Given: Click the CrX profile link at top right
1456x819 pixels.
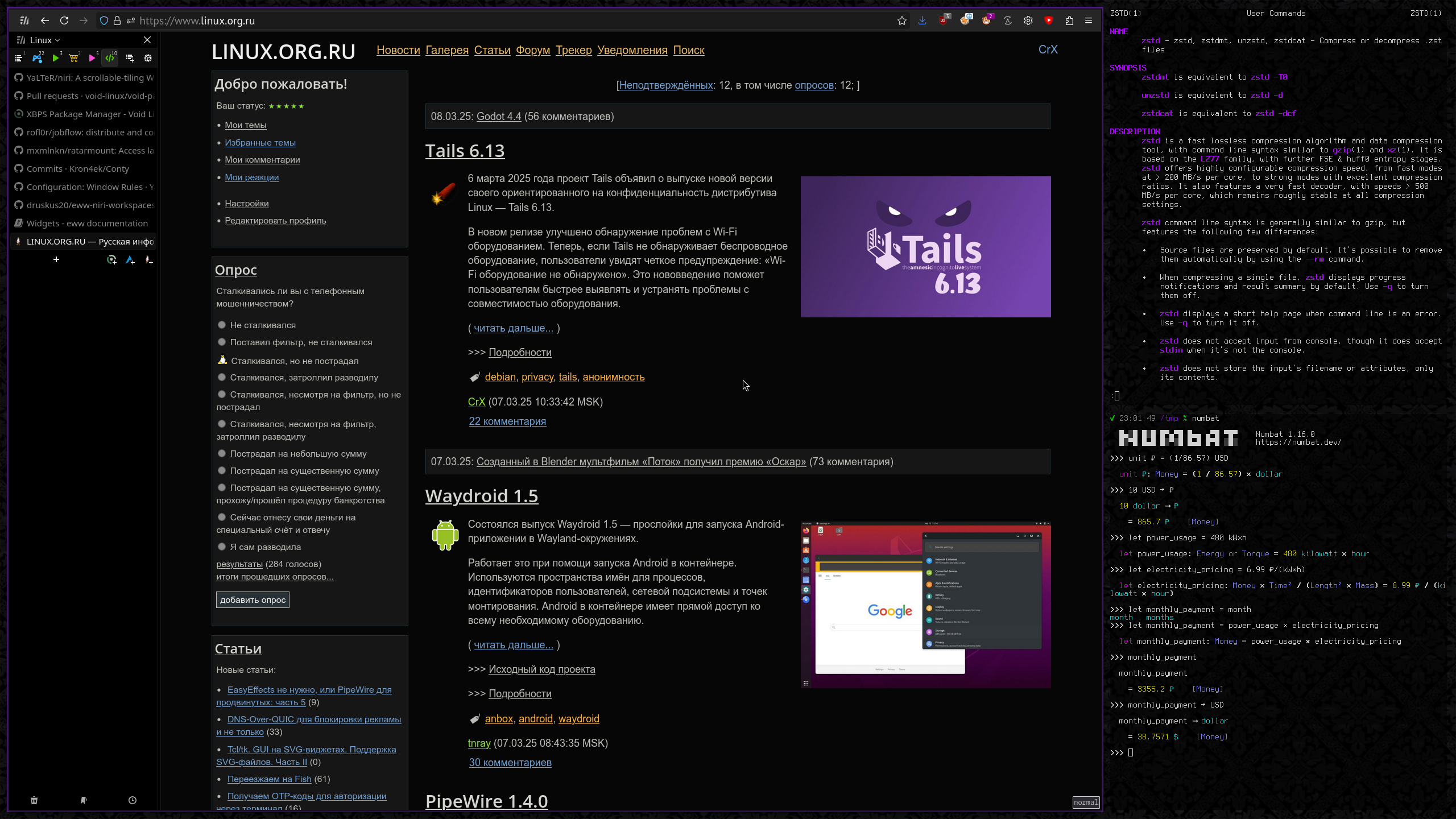Looking at the screenshot, I should point(1048,49).
